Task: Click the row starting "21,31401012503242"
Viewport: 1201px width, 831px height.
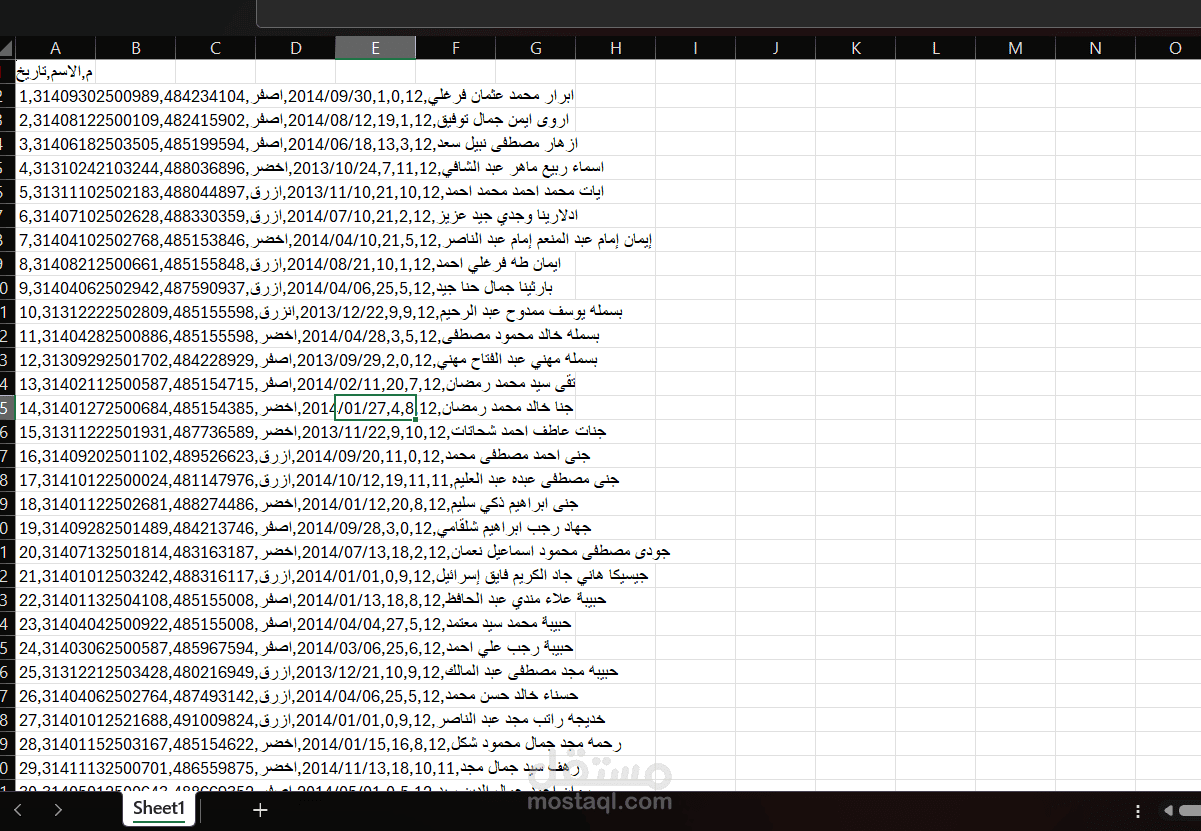Action: point(334,576)
